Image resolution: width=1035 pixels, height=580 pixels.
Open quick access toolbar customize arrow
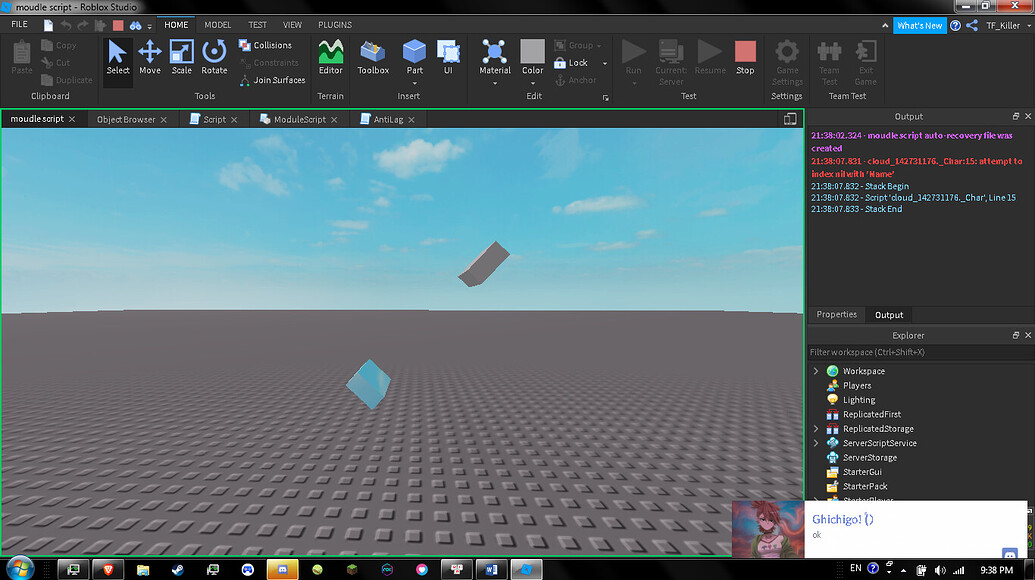click(150, 26)
